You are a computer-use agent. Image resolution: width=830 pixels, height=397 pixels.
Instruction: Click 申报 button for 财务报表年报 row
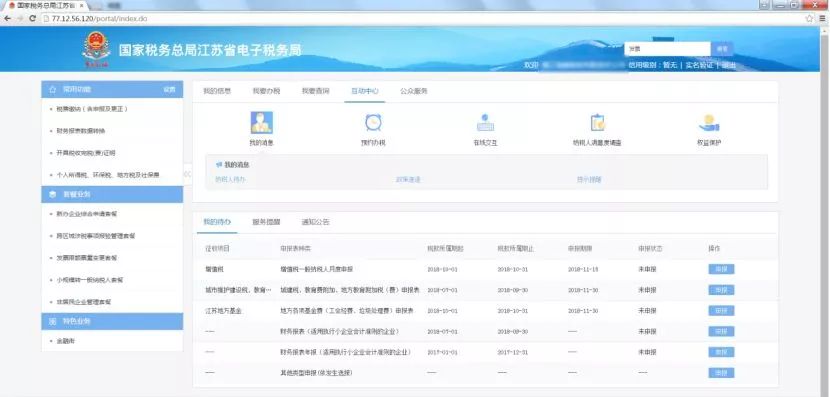721,352
